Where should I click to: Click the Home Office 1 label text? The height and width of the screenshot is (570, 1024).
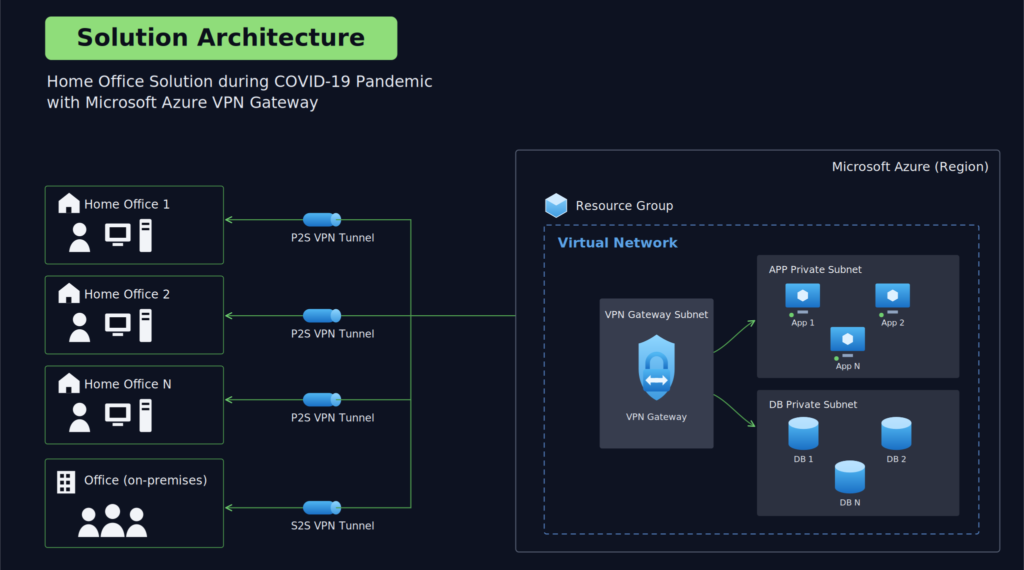(x=127, y=204)
